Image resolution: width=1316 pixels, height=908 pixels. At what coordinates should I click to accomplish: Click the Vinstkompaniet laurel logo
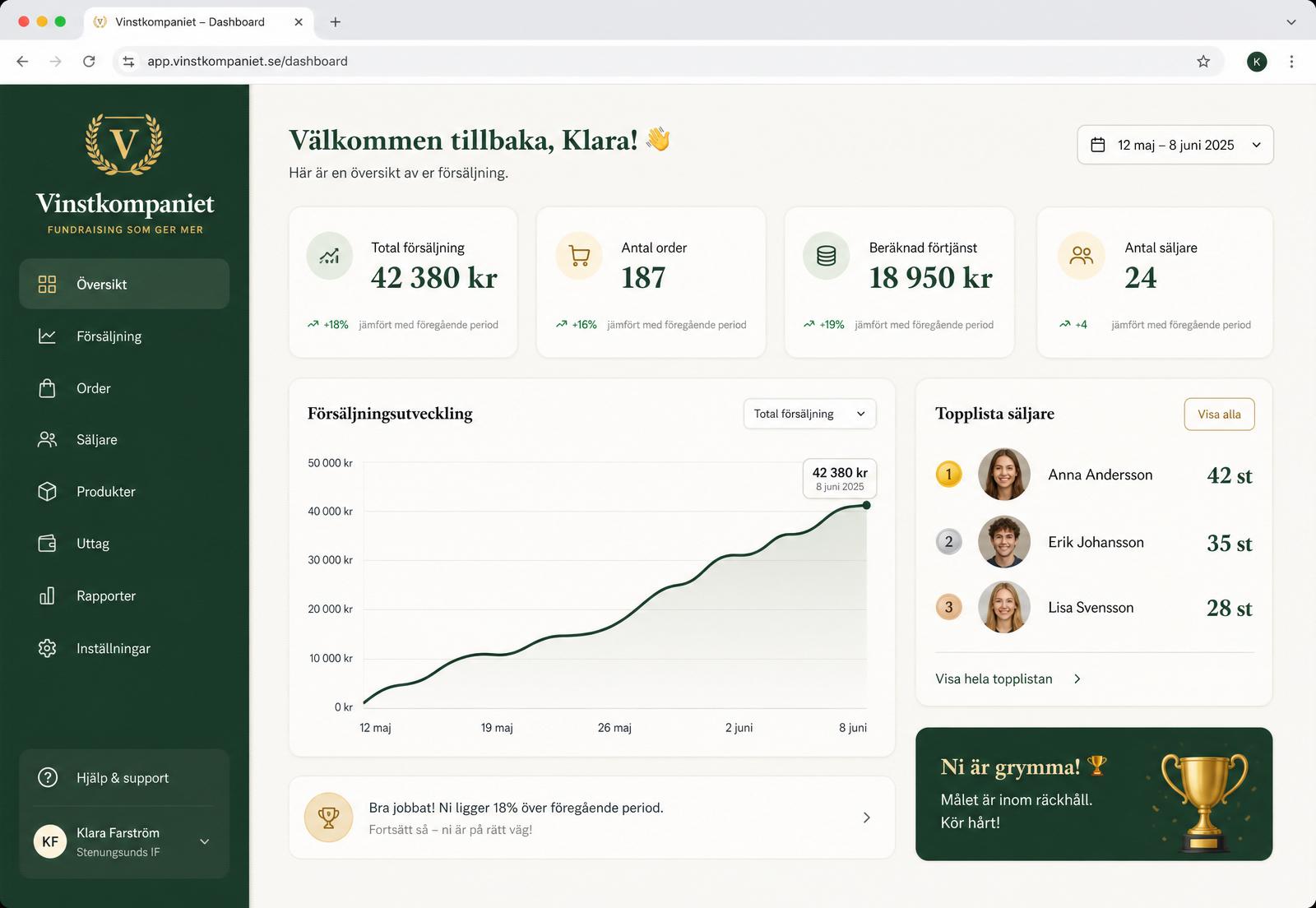[124, 144]
